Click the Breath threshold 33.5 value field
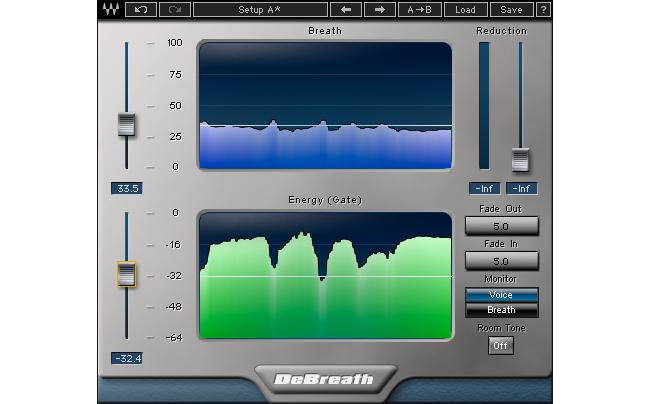The width and height of the screenshot is (650, 404). coord(126,188)
